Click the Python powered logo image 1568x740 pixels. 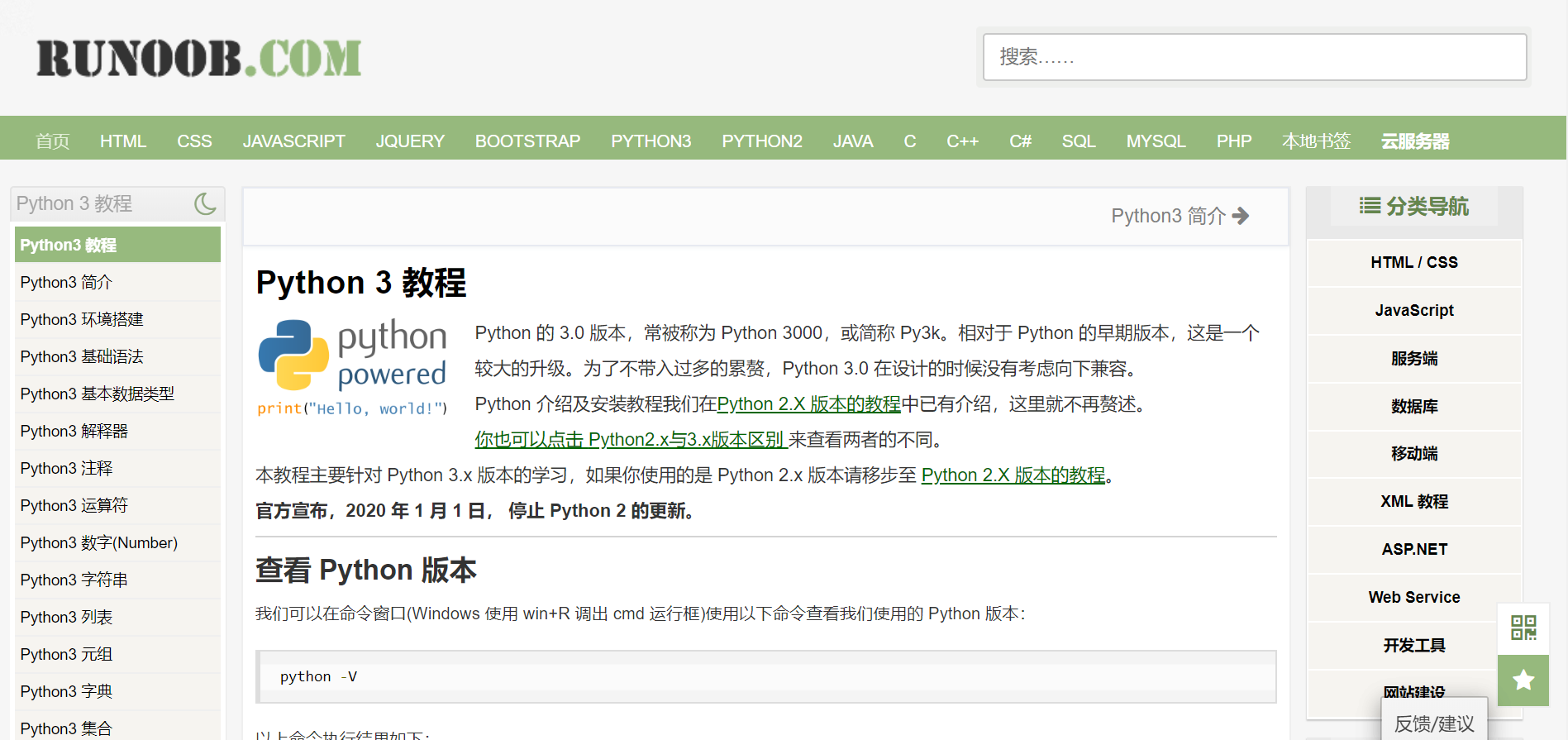click(x=353, y=368)
